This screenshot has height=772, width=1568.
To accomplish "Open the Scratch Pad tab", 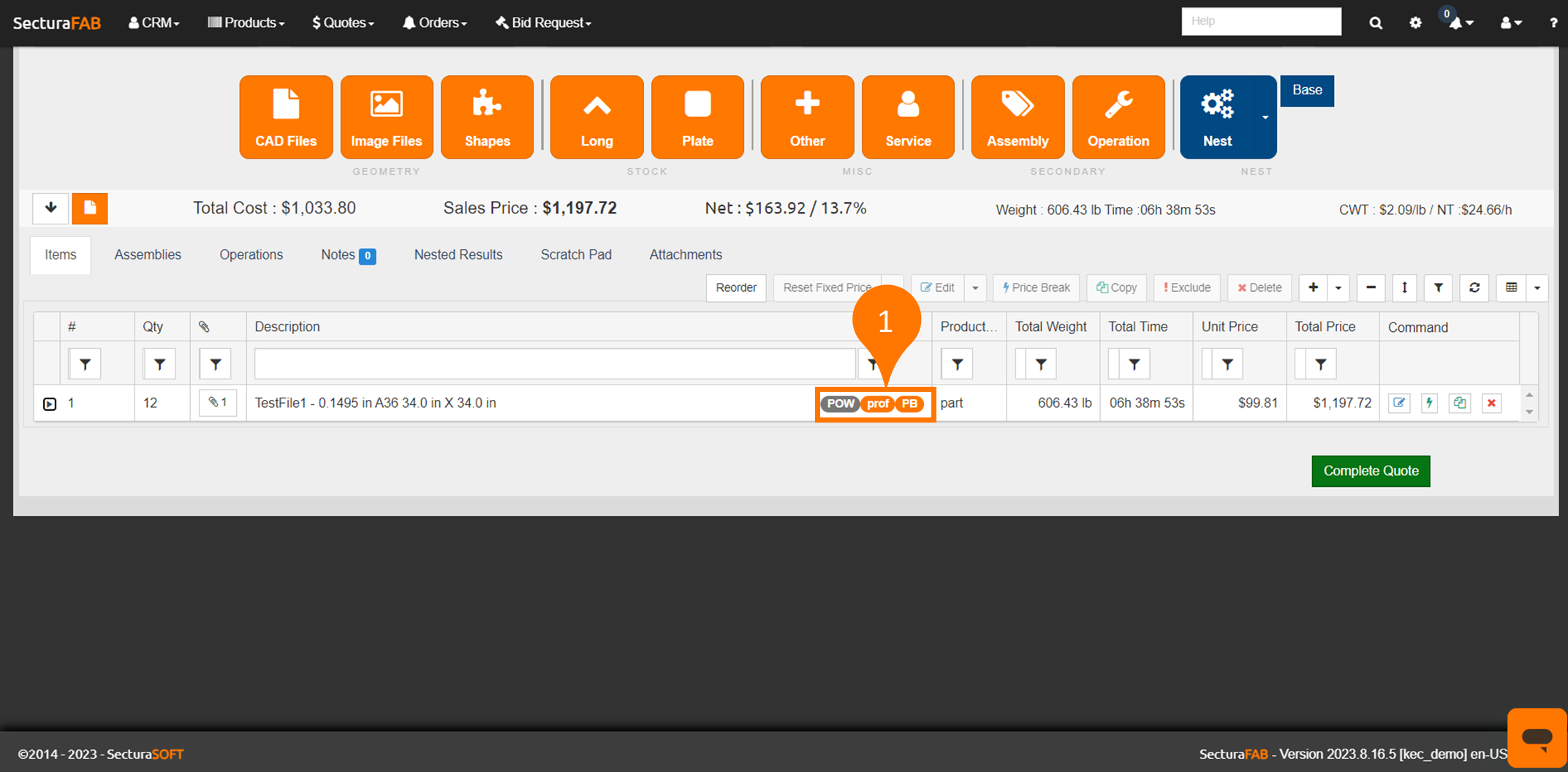I will tap(575, 254).
